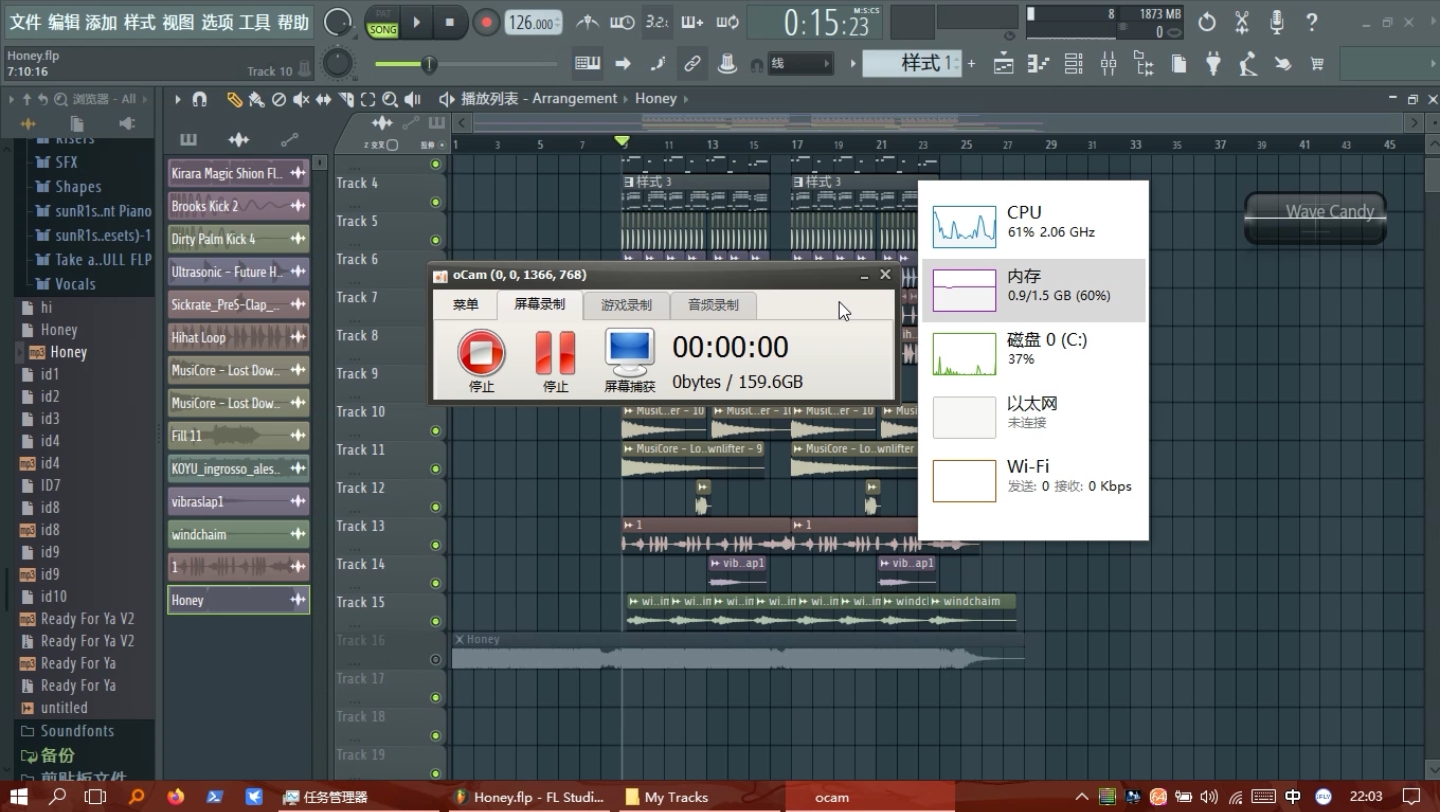Open the 文件 menu
Image resolution: width=1440 pixels, height=812 pixels.
[x=24, y=22]
